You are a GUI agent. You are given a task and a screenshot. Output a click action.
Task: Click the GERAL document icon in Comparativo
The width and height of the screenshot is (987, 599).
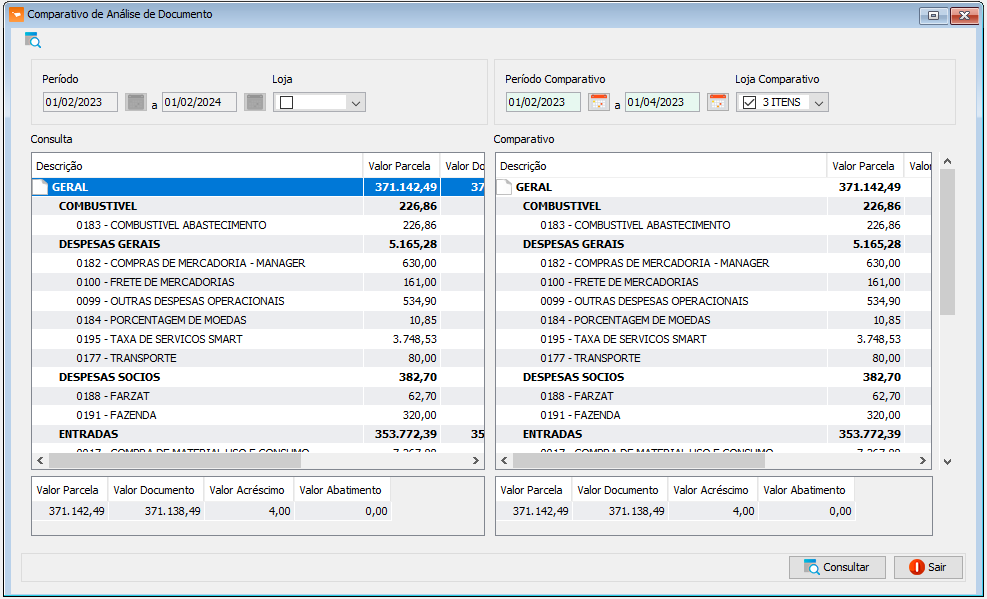[x=504, y=187]
